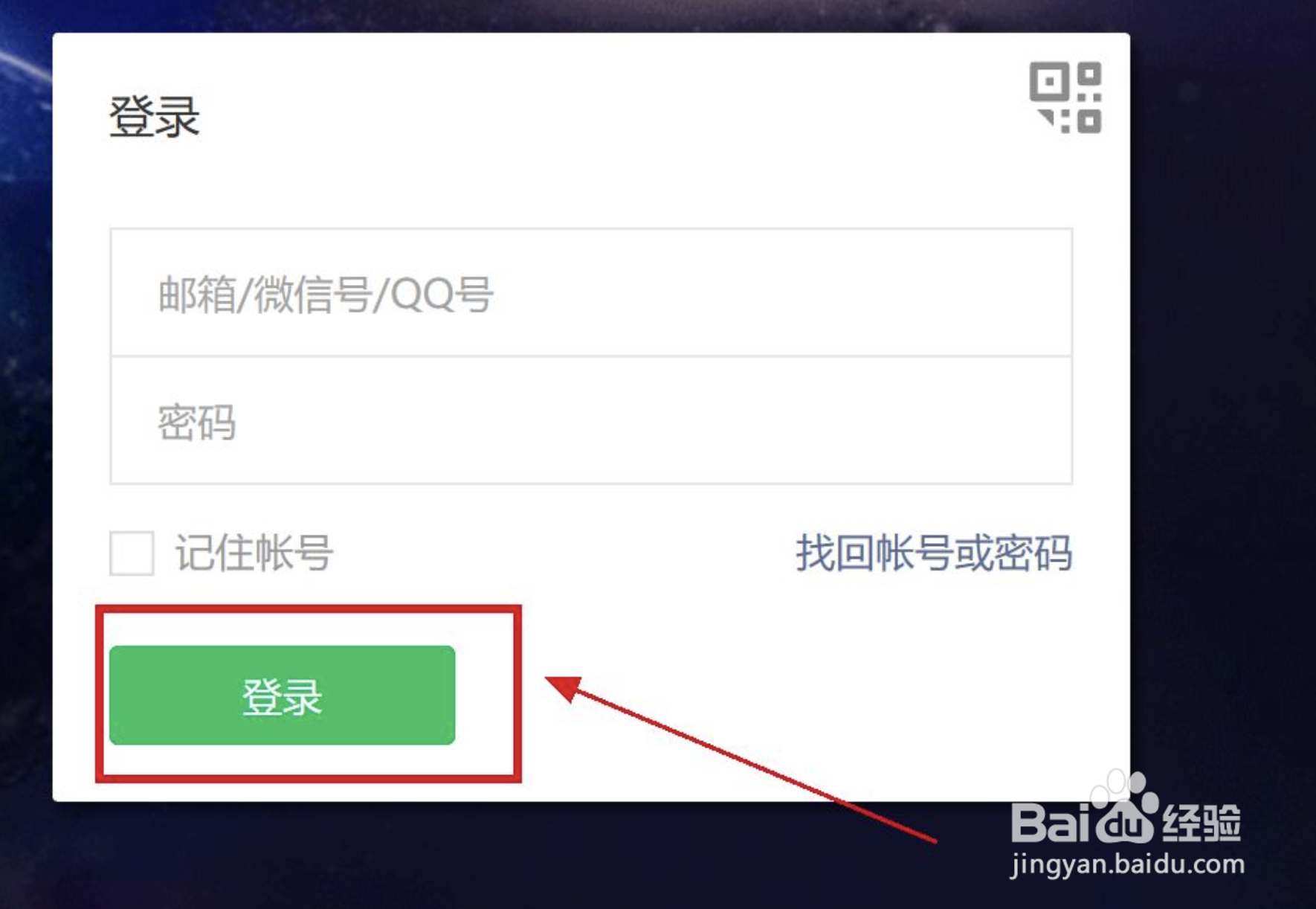Screen dimensions: 1316x909
Task: Click the jingyan.baidu.com URL text
Action: 1127,865
